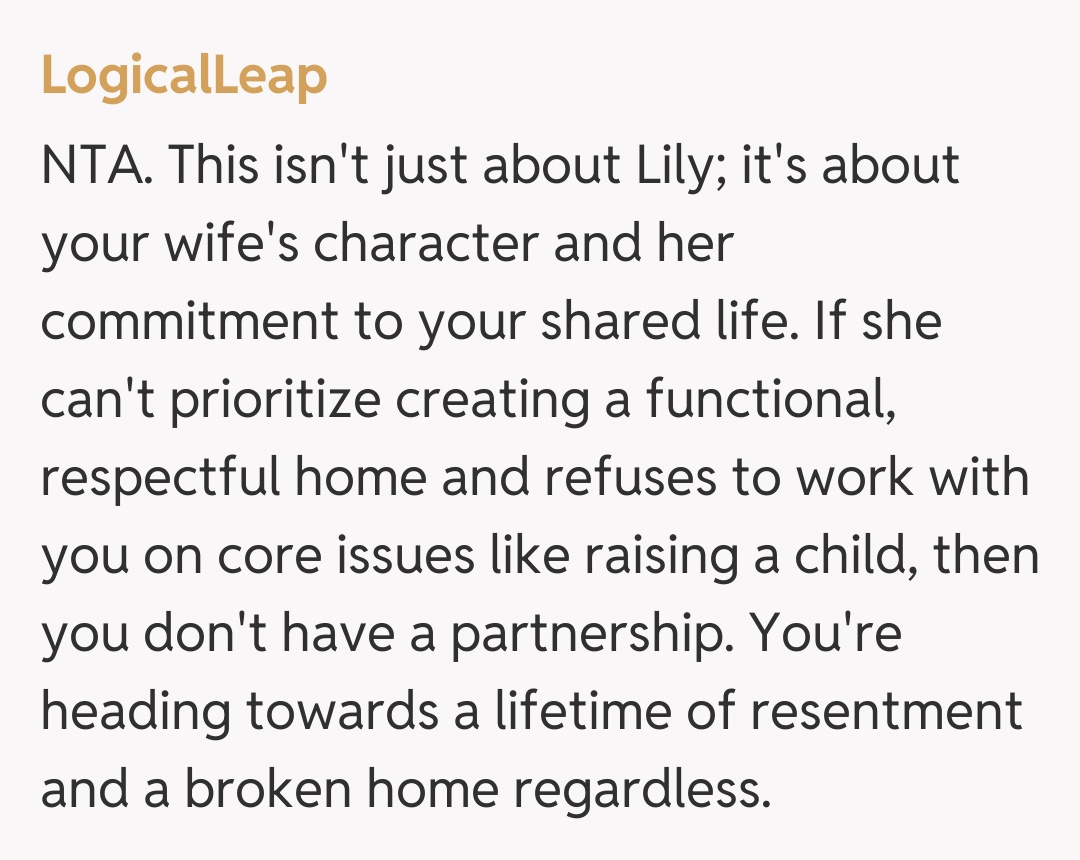Select the word "character" in the comment

pyautogui.click(x=428, y=245)
